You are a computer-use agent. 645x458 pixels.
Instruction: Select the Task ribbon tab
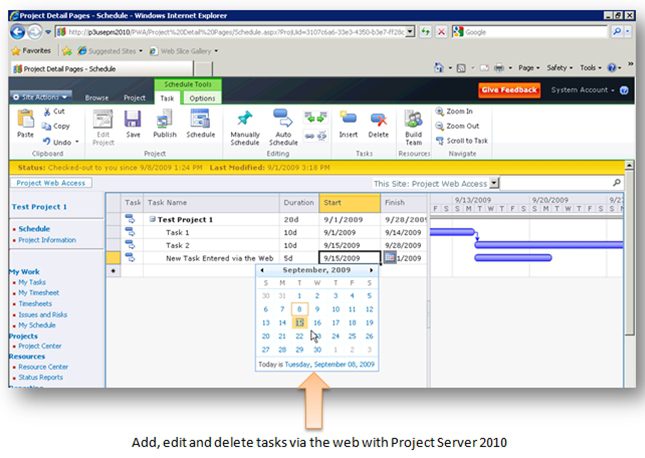(x=167, y=98)
